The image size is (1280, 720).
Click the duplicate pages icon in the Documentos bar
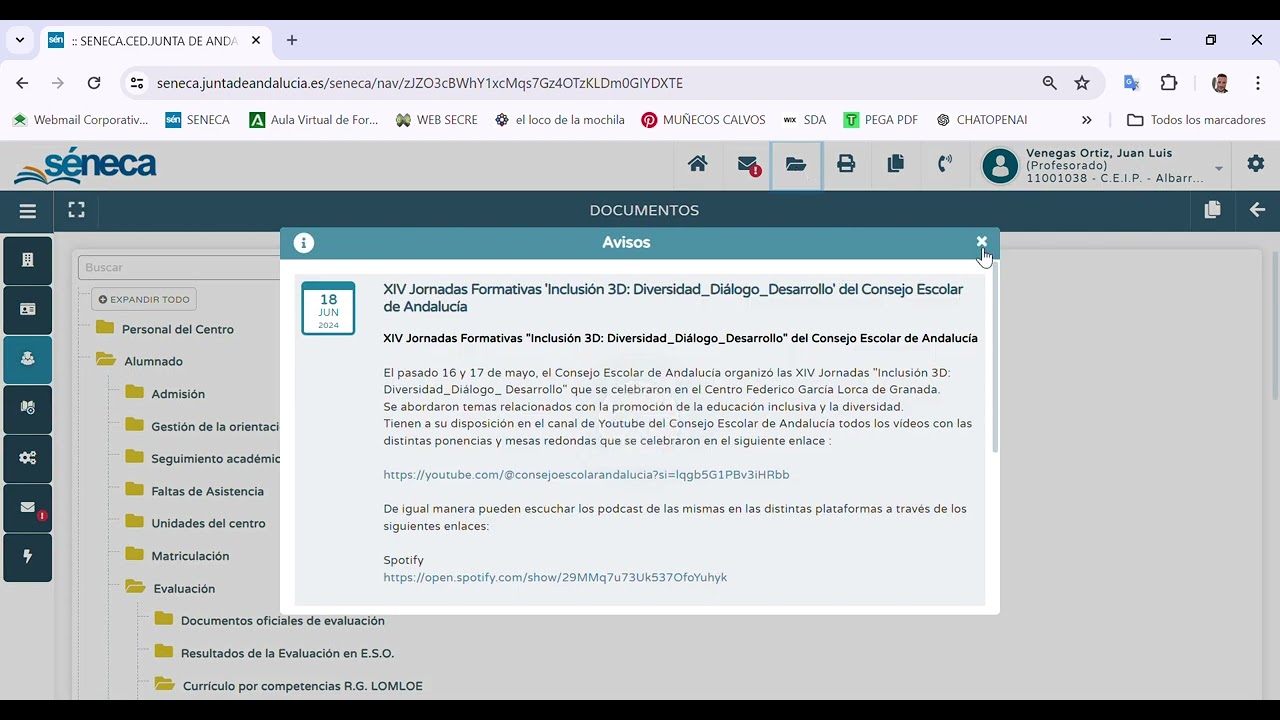[x=1213, y=210]
